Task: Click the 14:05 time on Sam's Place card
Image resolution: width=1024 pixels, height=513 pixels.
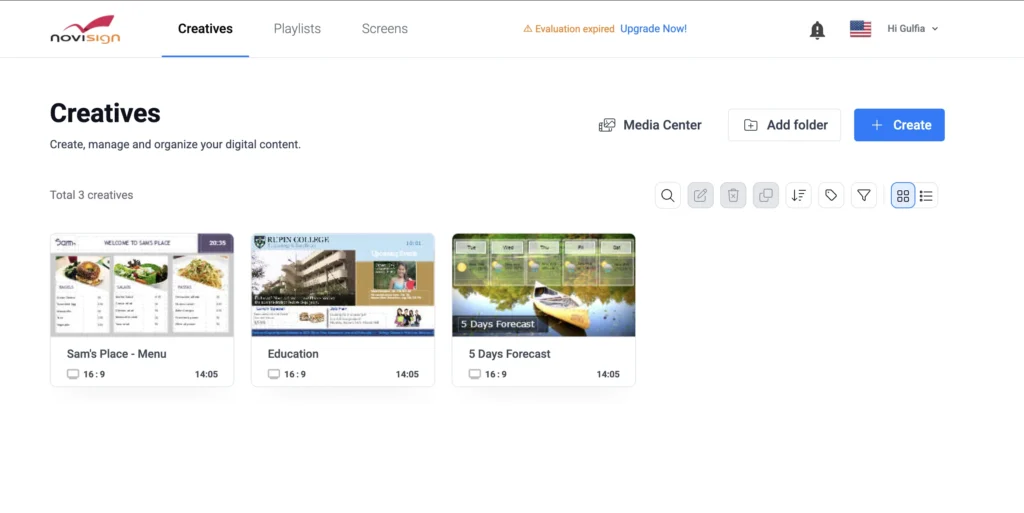Action: pyautogui.click(x=206, y=374)
